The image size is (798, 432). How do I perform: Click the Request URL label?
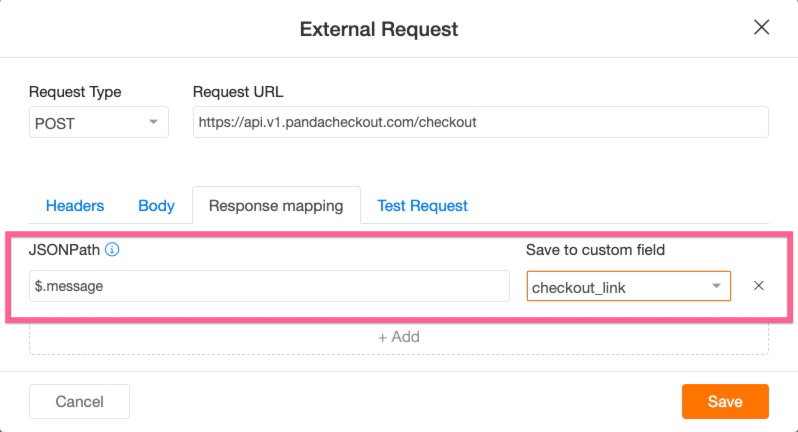point(238,92)
